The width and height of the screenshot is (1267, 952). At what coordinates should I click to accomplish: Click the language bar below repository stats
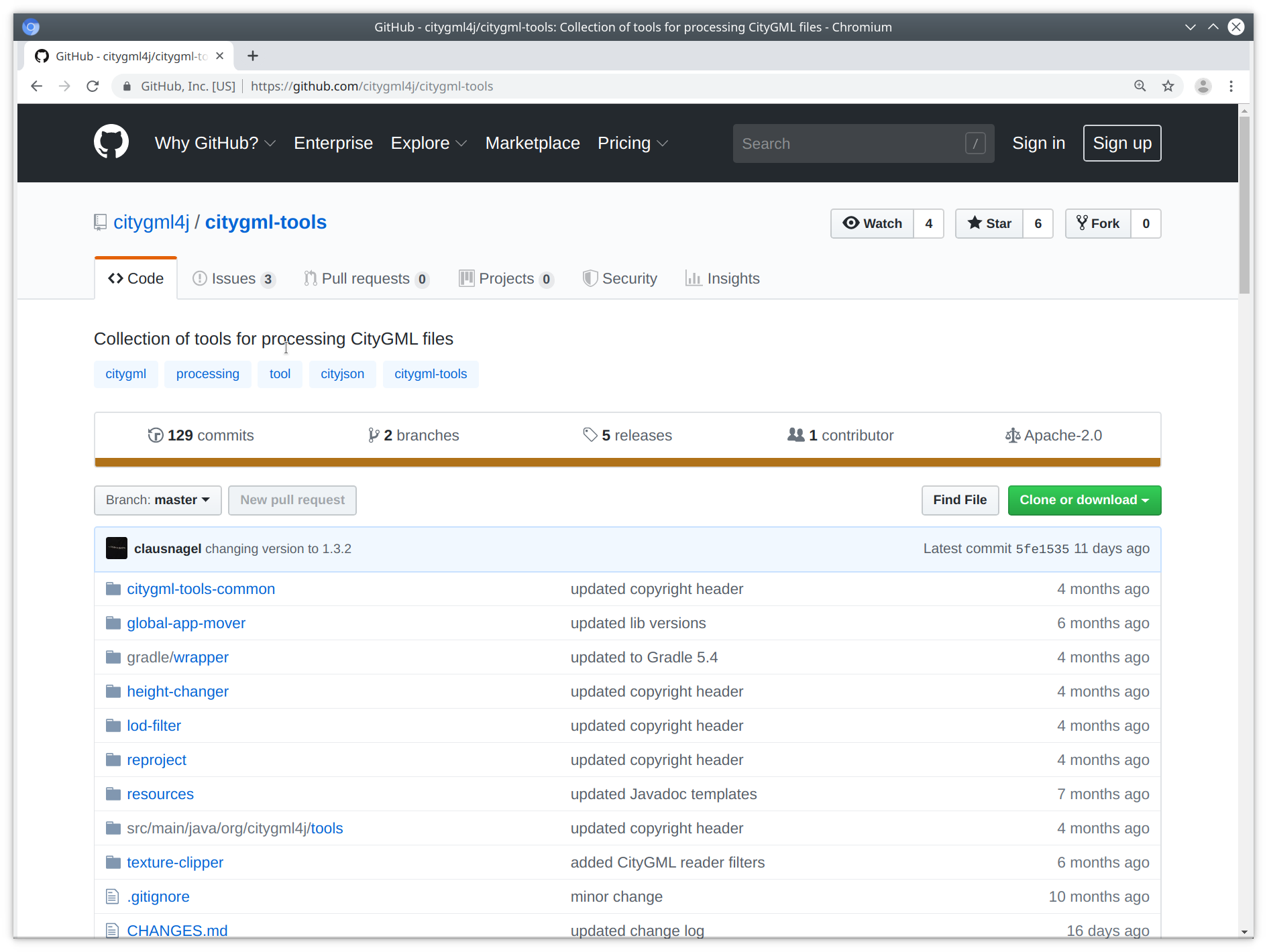(628, 462)
